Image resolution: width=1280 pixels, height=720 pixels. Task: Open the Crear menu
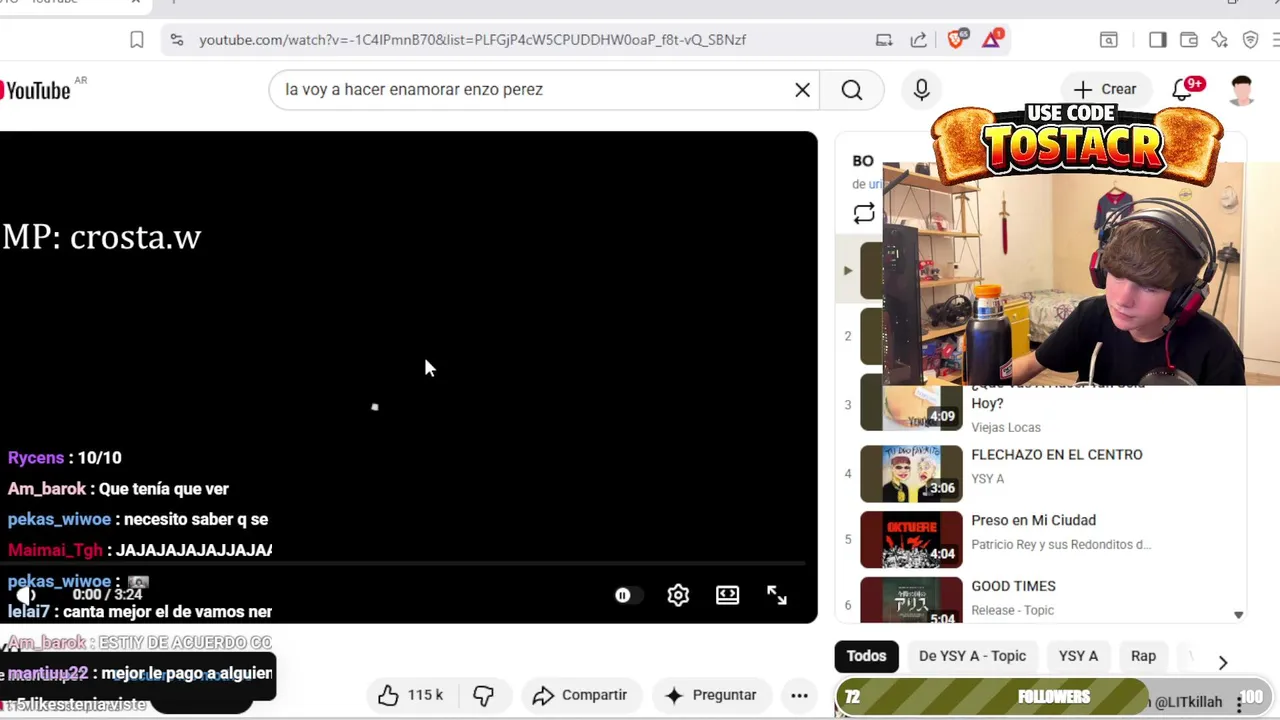[x=1105, y=89]
